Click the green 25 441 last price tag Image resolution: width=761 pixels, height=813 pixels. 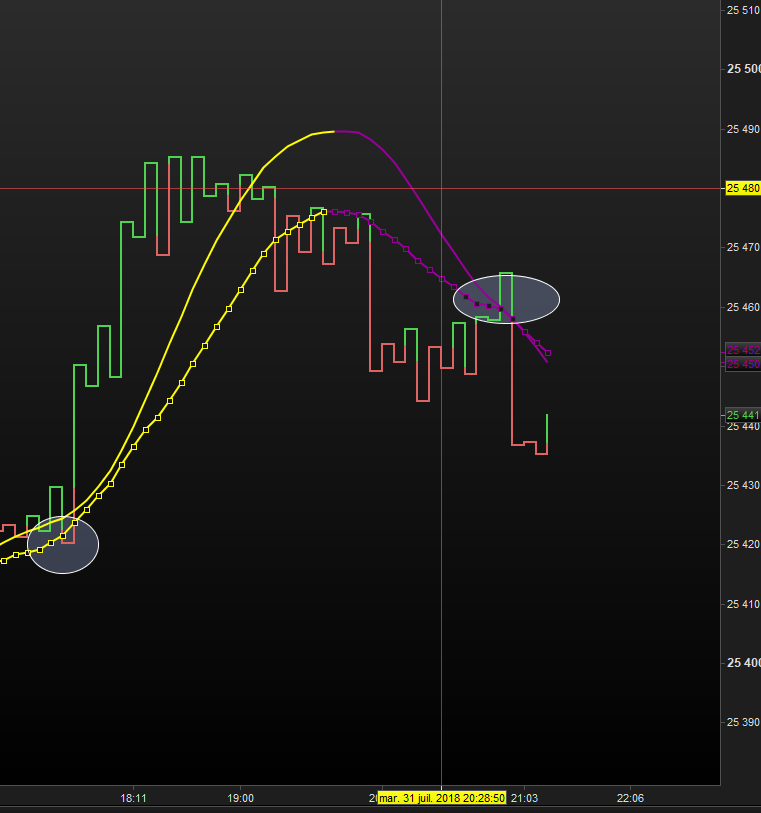[743, 415]
